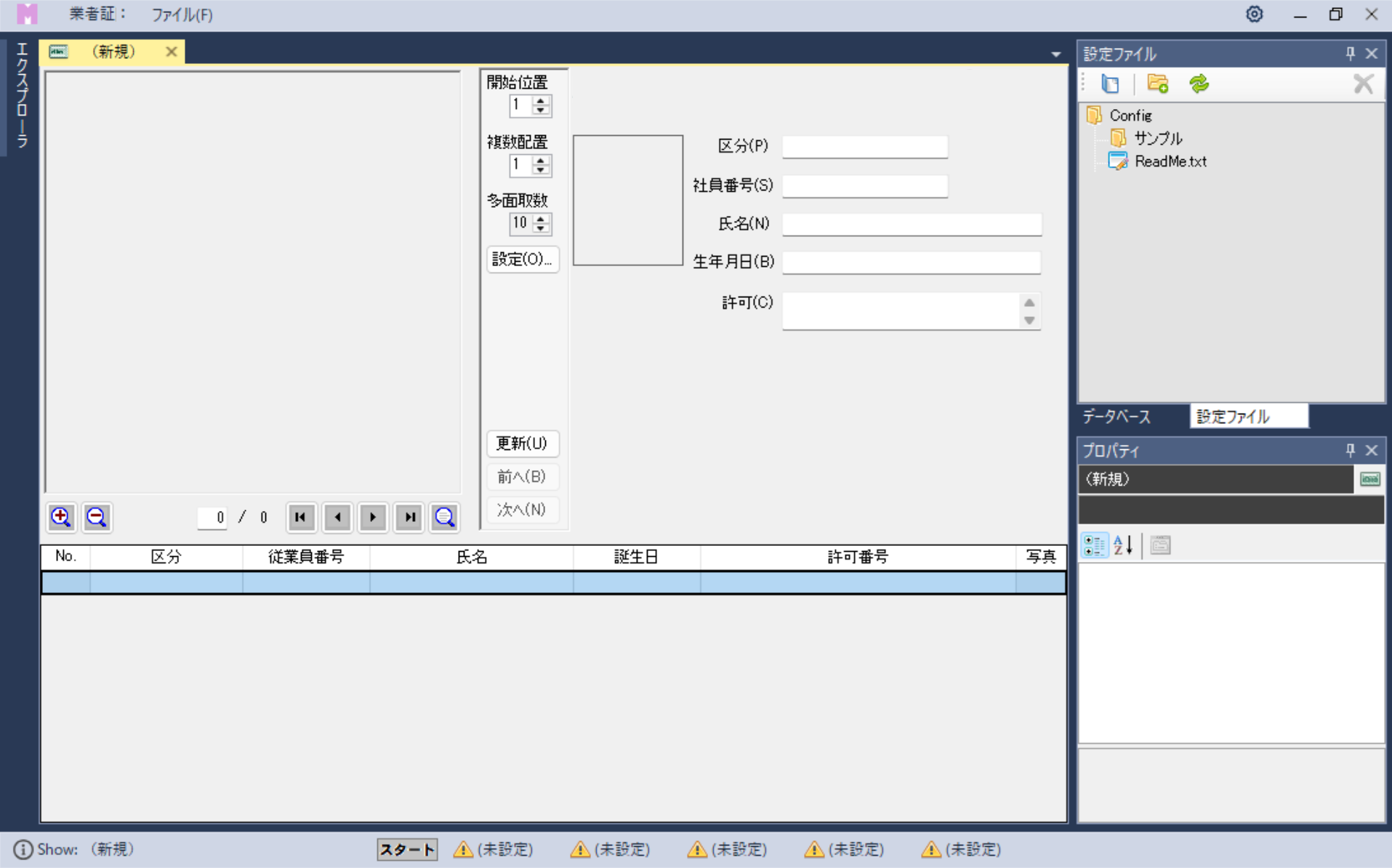
Task: Jump to last page in preview
Action: [x=409, y=517]
